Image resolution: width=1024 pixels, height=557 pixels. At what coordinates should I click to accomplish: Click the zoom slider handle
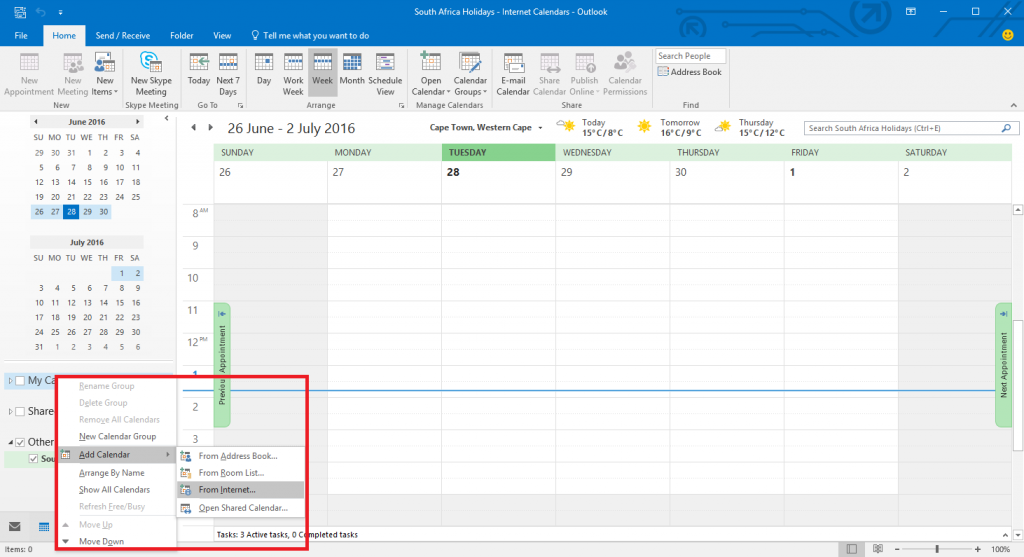coord(937,549)
